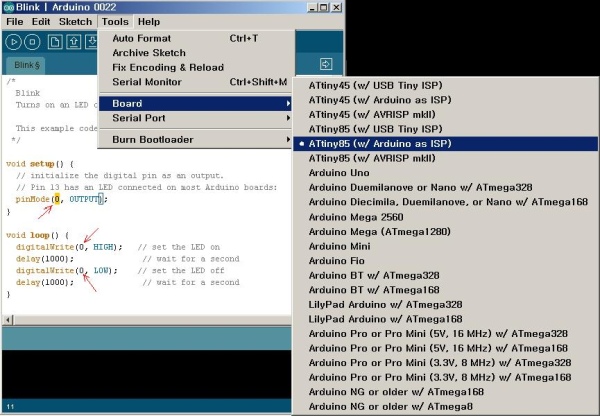
Task: Click line number 11 in status bar
Action: pos(10,406)
